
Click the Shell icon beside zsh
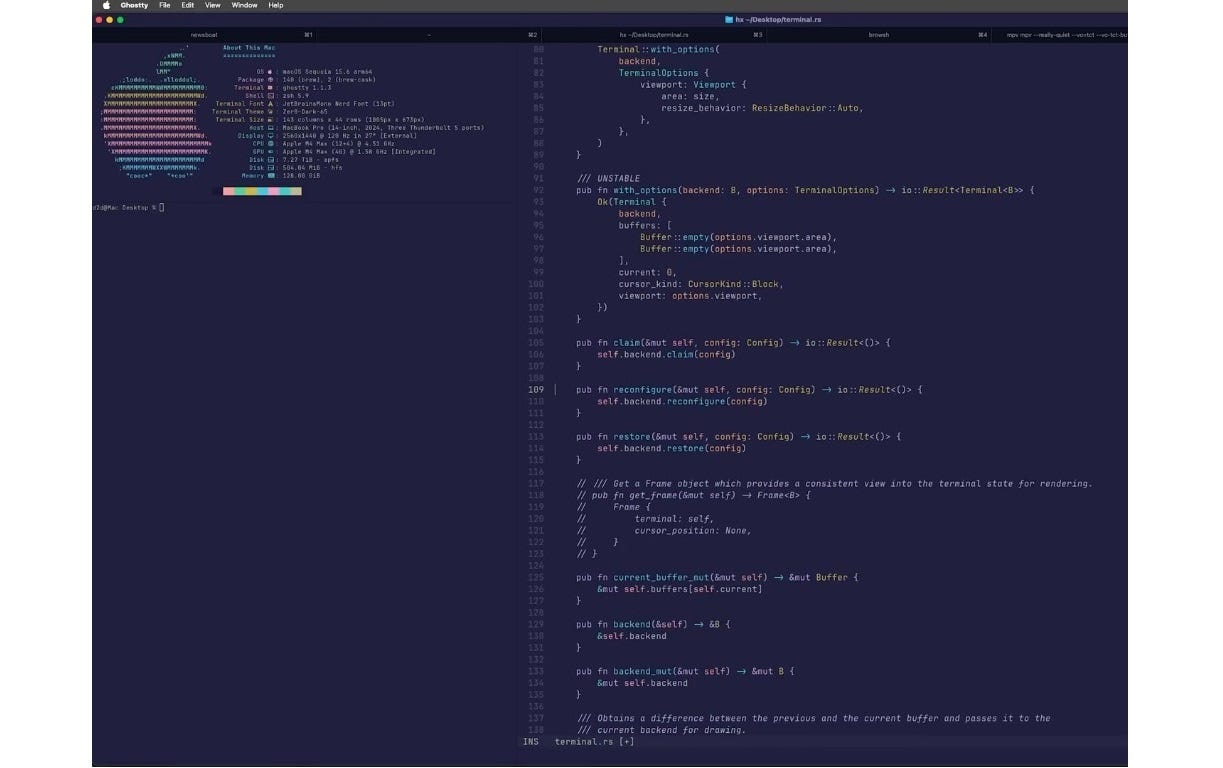(271, 96)
